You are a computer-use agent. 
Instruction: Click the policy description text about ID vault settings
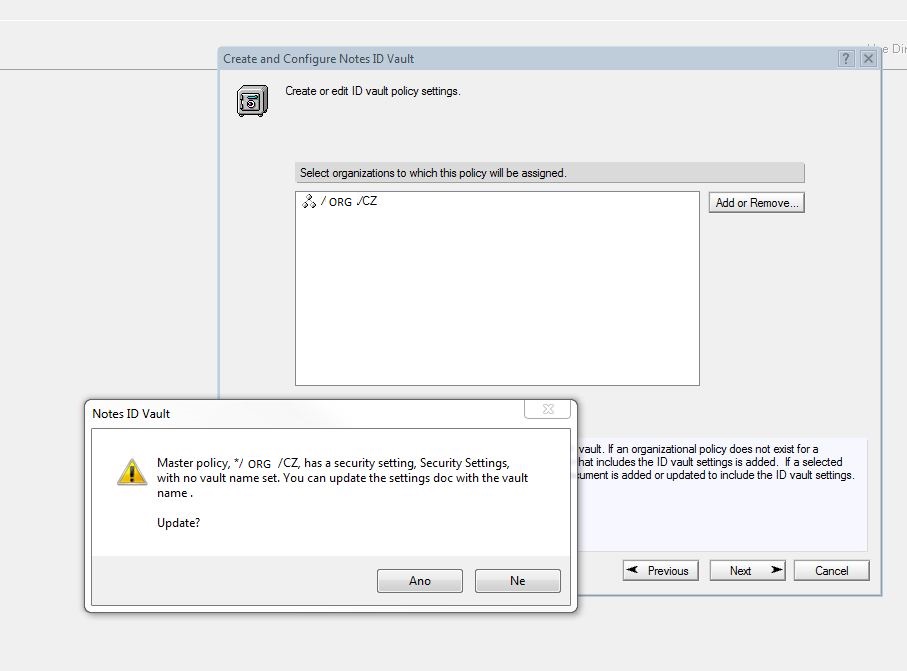tap(716, 462)
